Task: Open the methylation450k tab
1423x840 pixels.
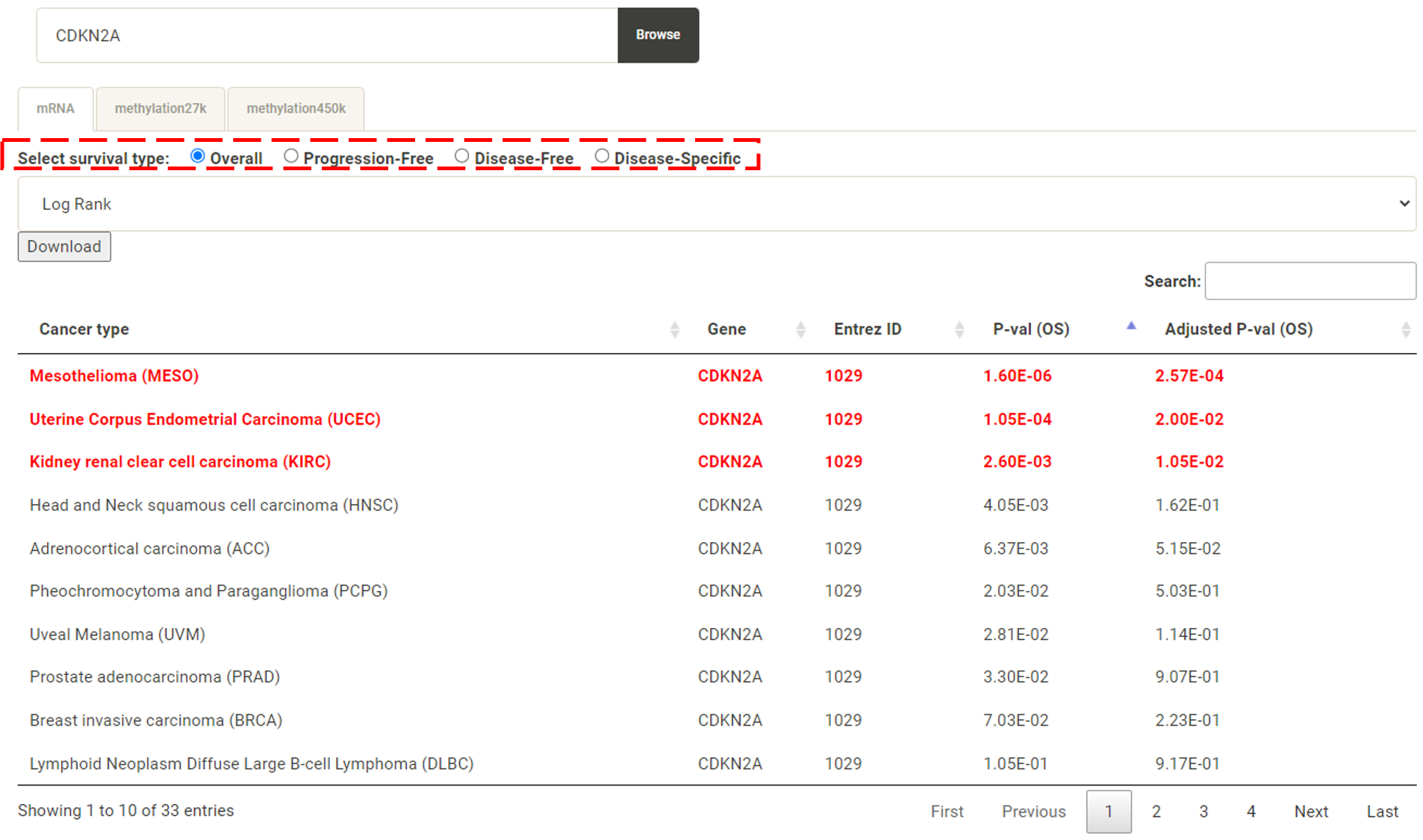Action: click(296, 109)
